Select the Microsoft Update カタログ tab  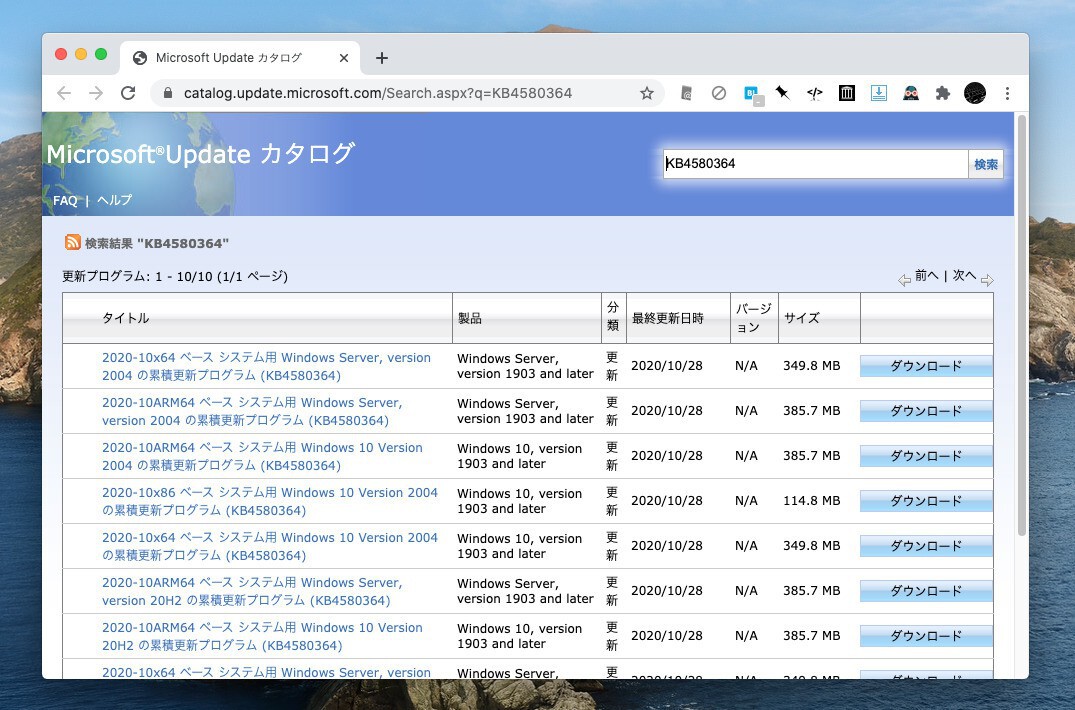(228, 58)
